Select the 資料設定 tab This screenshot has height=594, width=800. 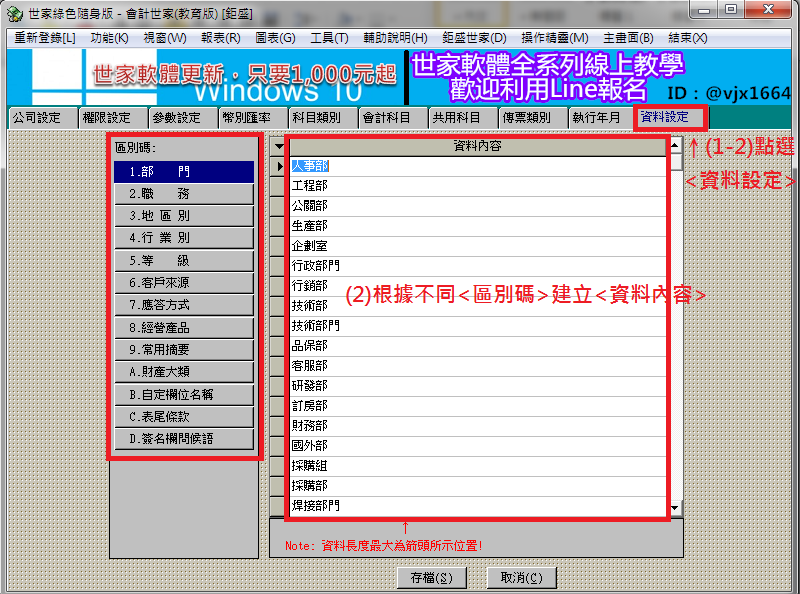[665, 118]
